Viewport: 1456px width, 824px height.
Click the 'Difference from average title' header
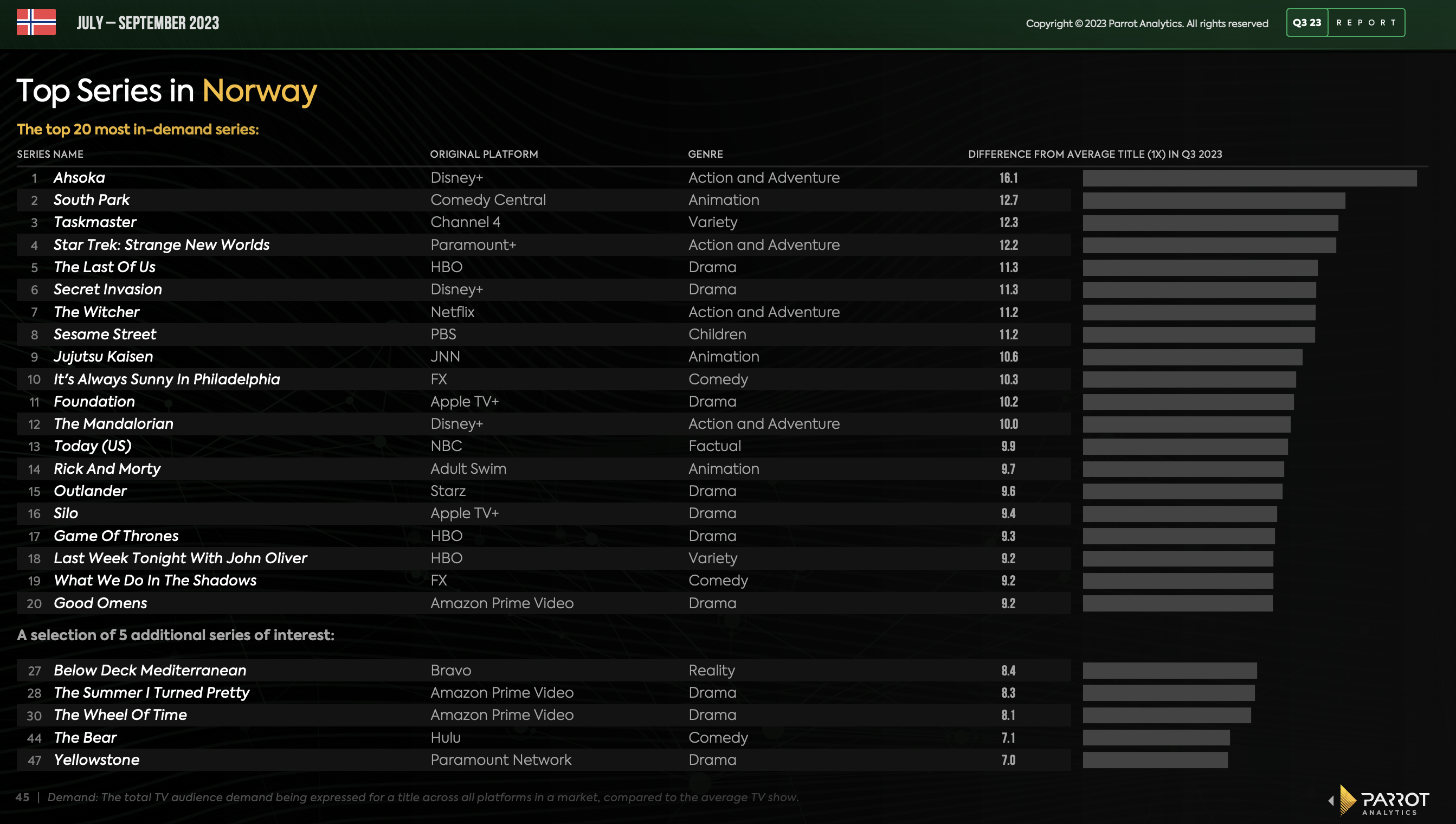1094,154
